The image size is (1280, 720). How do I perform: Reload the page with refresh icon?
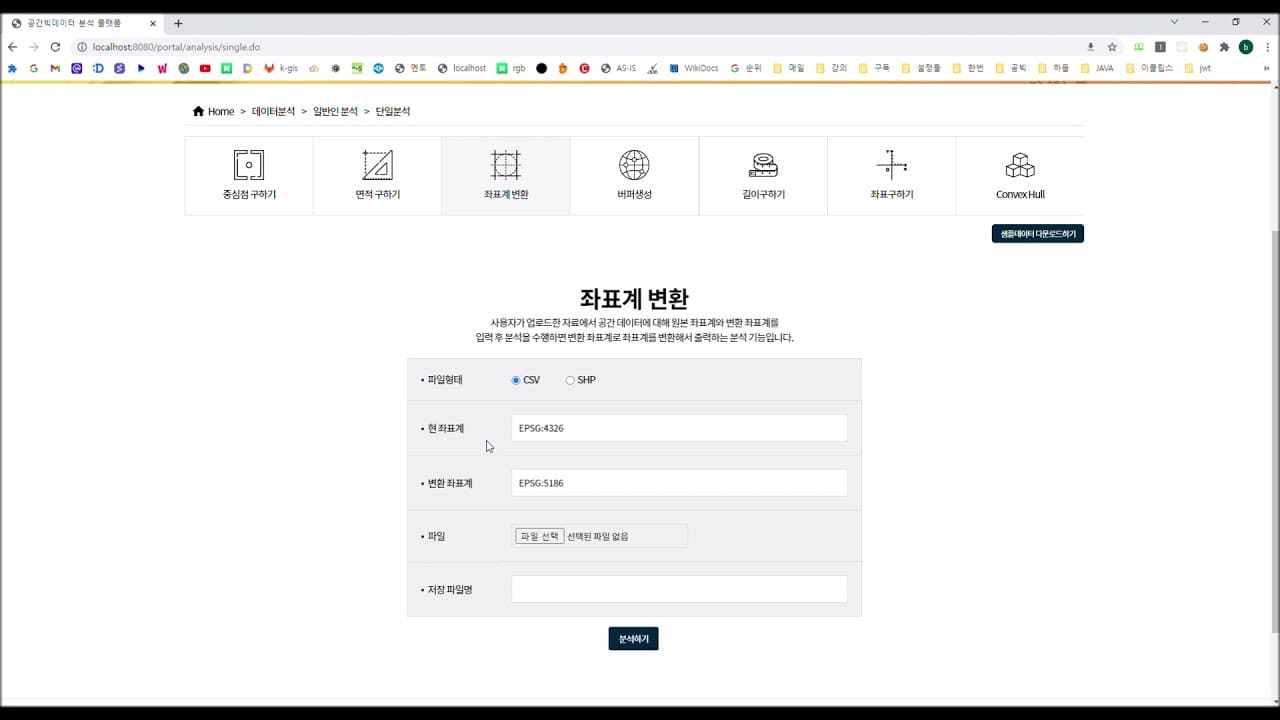click(x=55, y=47)
